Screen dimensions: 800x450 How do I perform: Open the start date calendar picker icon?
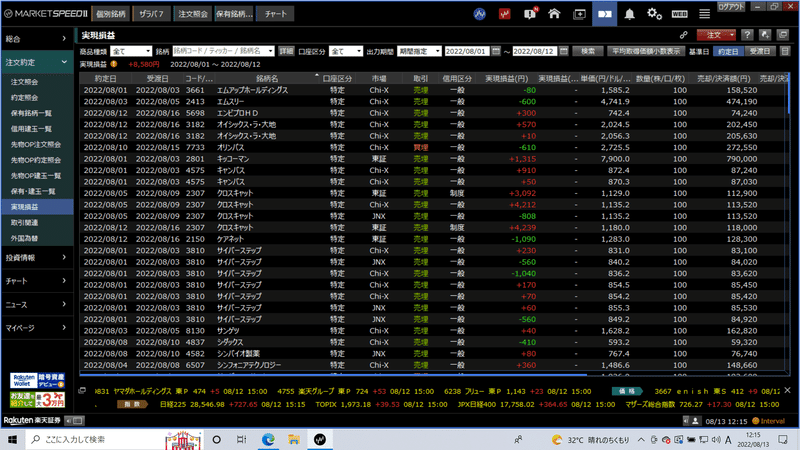pyautogui.click(x=496, y=51)
